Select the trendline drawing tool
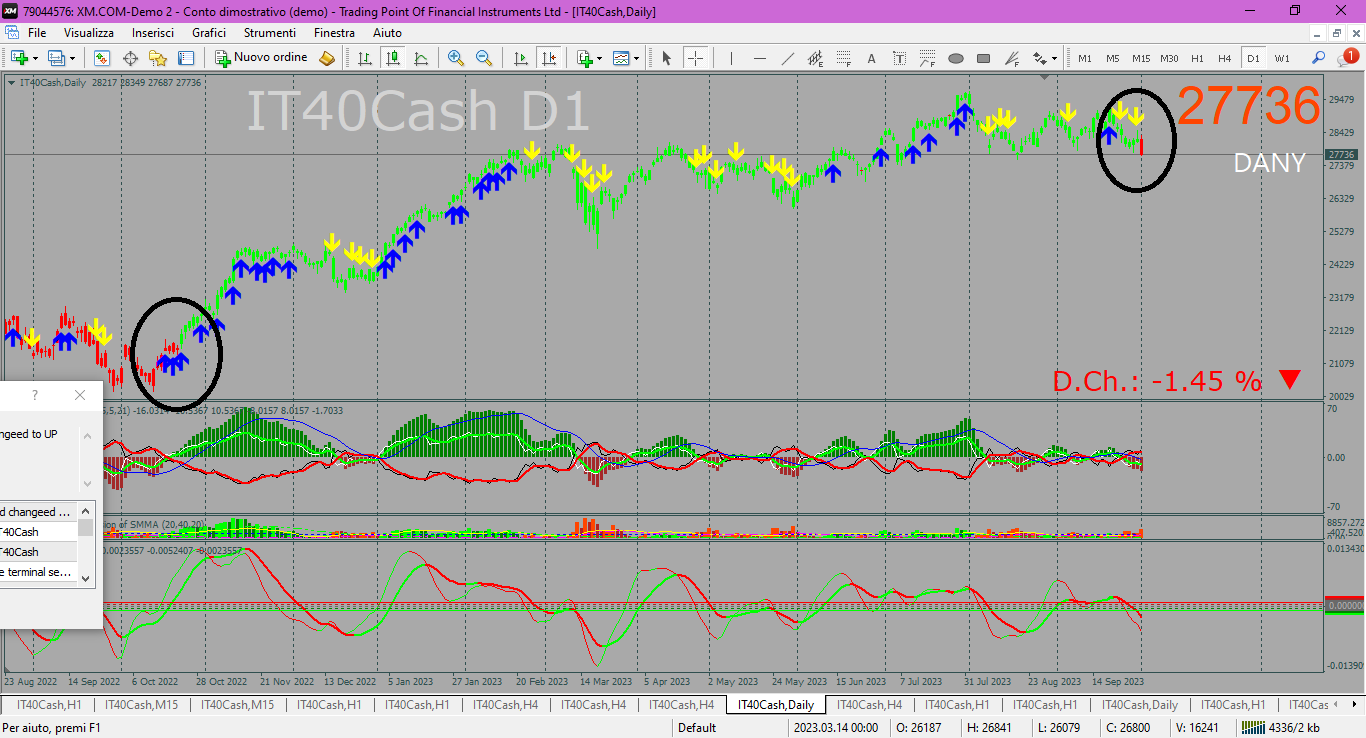 click(787, 58)
